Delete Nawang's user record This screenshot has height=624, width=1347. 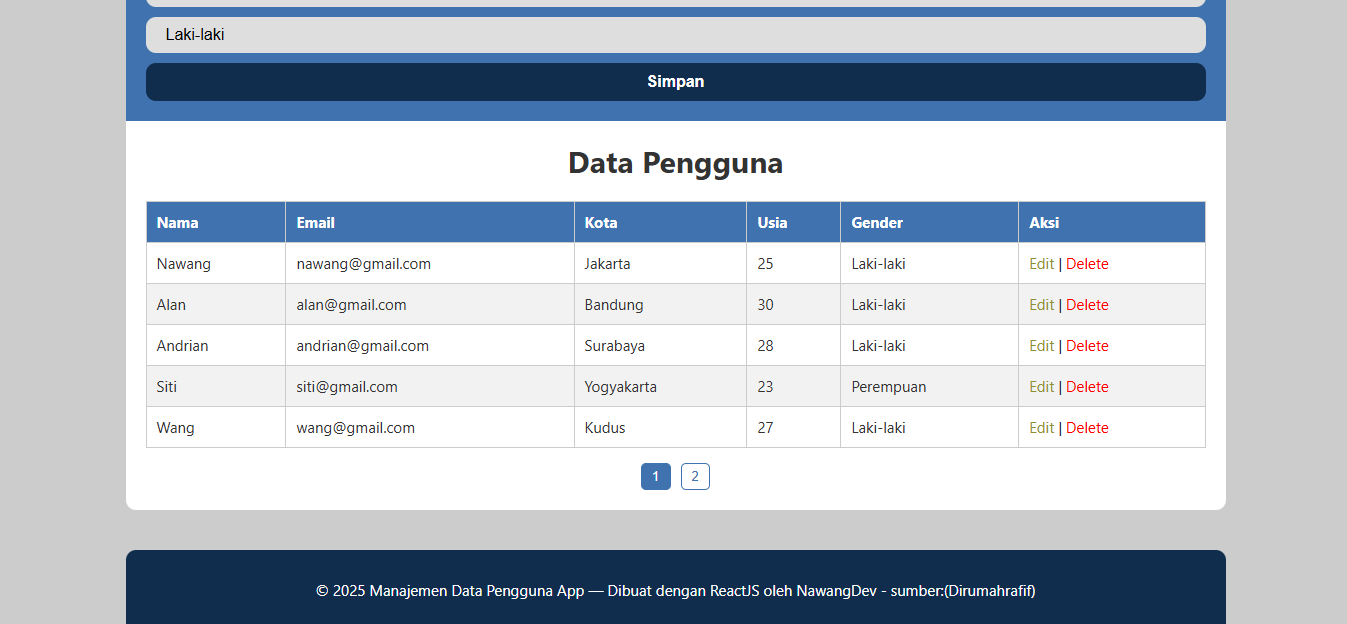point(1087,264)
